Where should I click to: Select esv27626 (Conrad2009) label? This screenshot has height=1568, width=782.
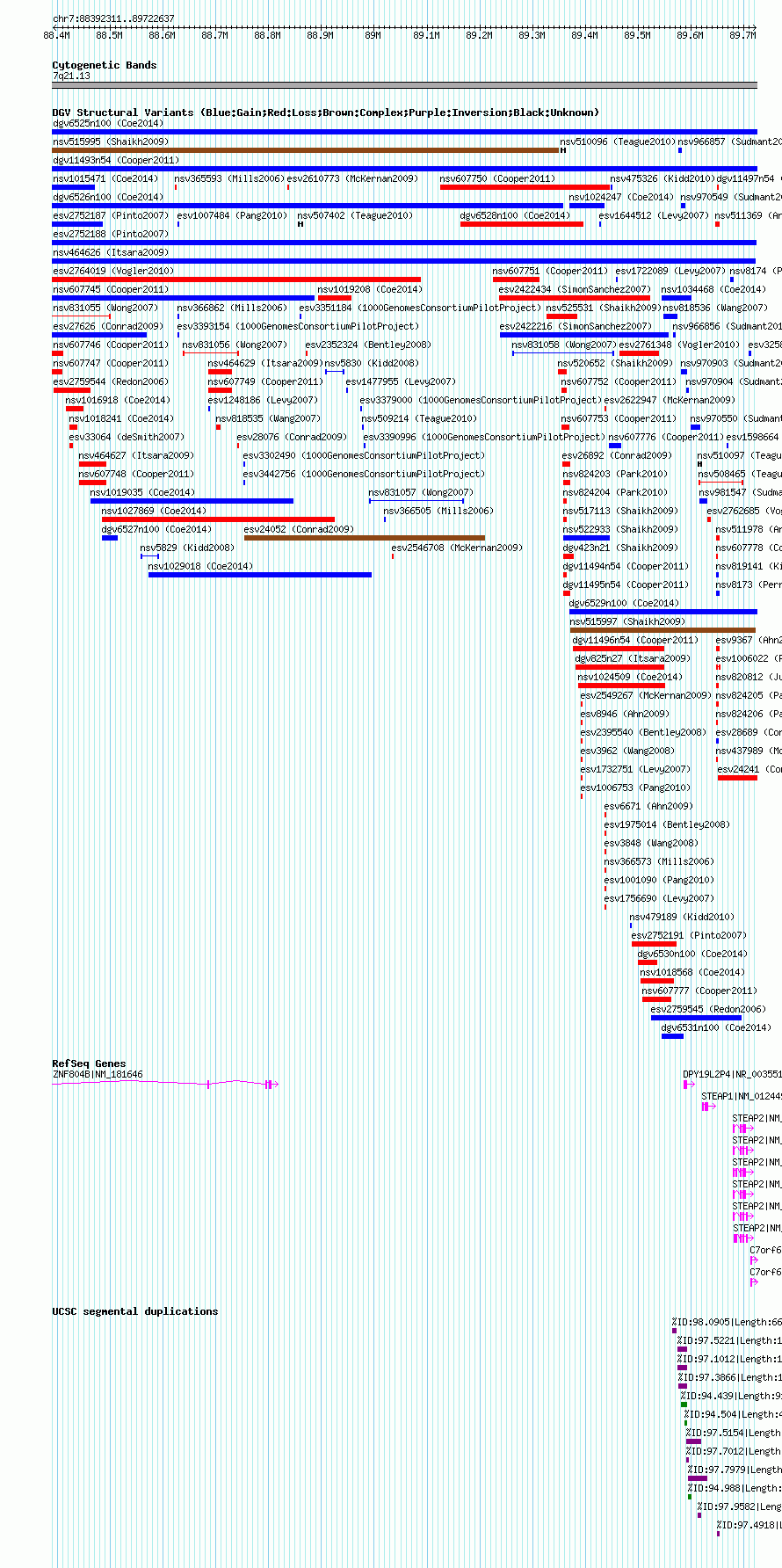(108, 327)
